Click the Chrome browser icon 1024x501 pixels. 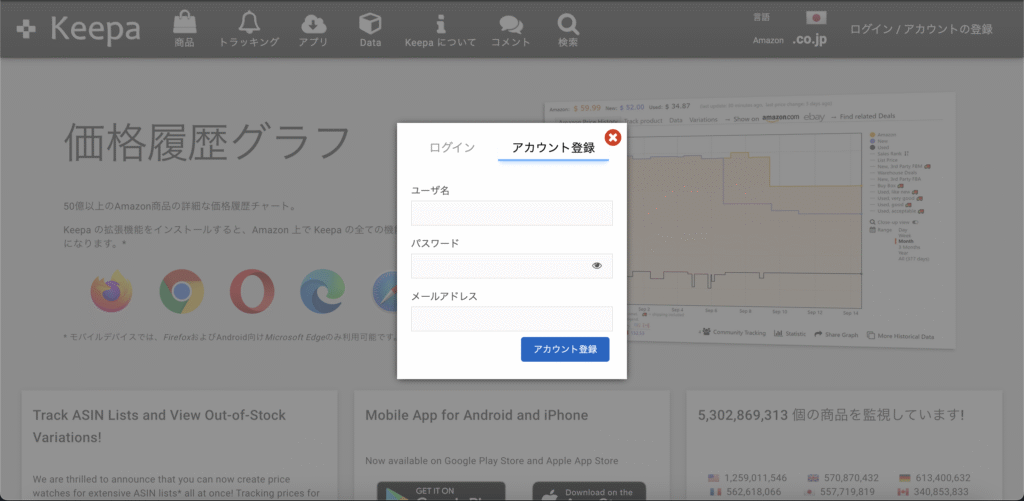(x=182, y=291)
